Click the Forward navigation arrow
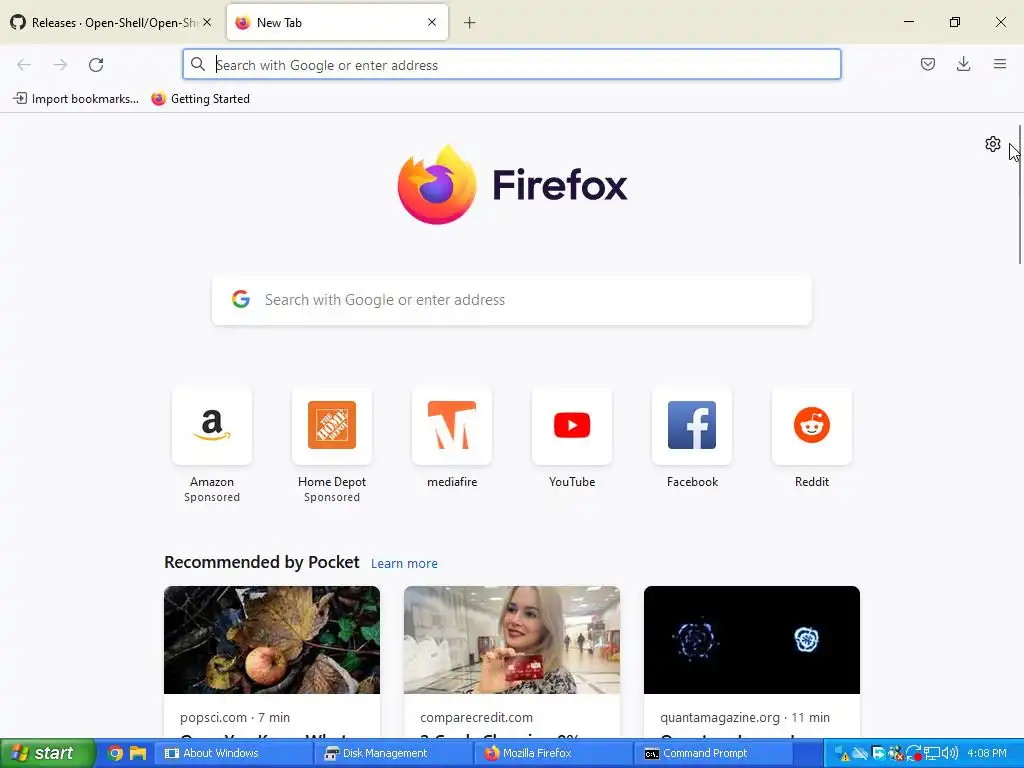This screenshot has width=1024, height=768. click(x=60, y=65)
